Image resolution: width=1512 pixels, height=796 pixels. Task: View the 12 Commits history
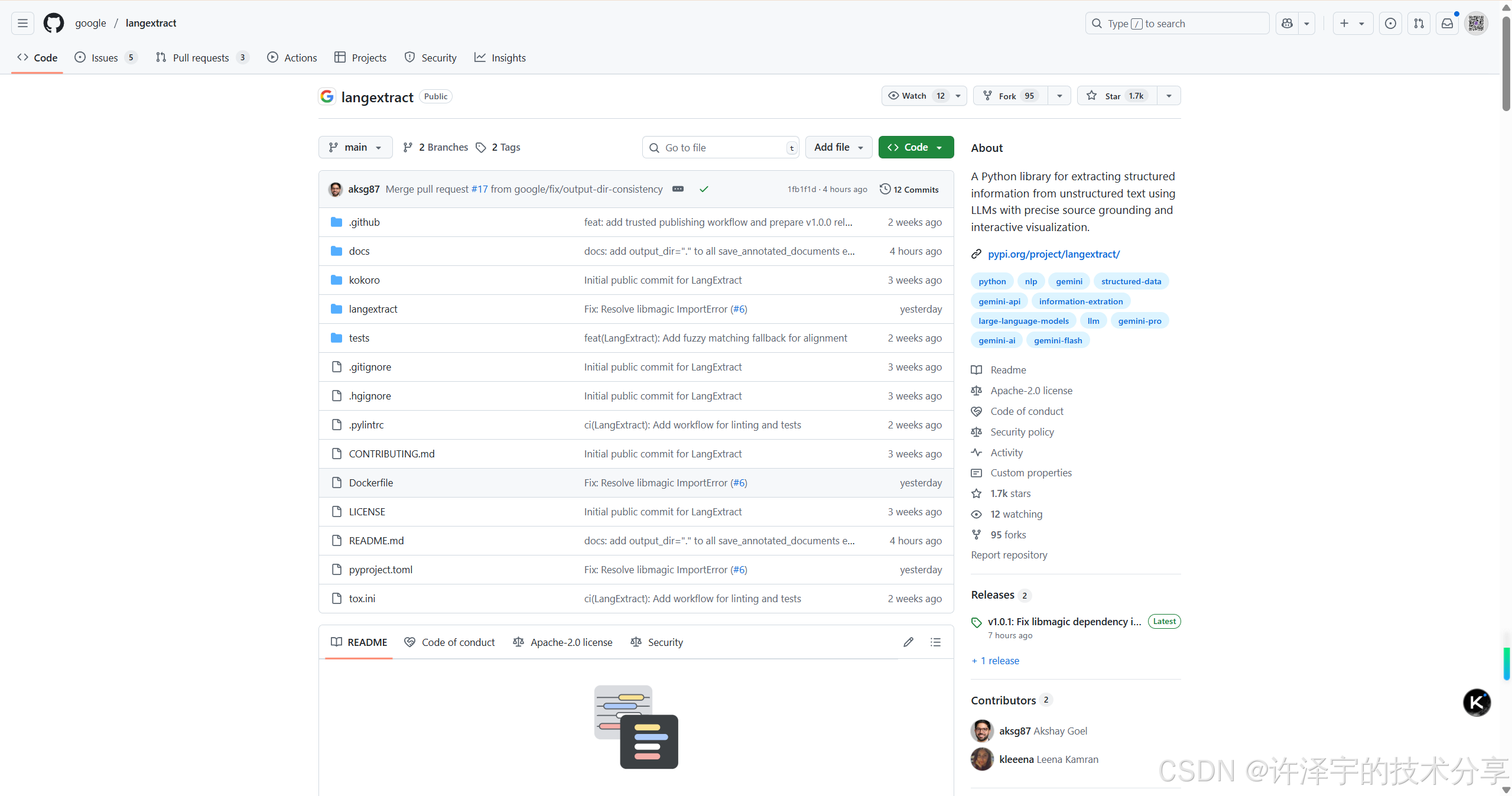[x=909, y=189]
